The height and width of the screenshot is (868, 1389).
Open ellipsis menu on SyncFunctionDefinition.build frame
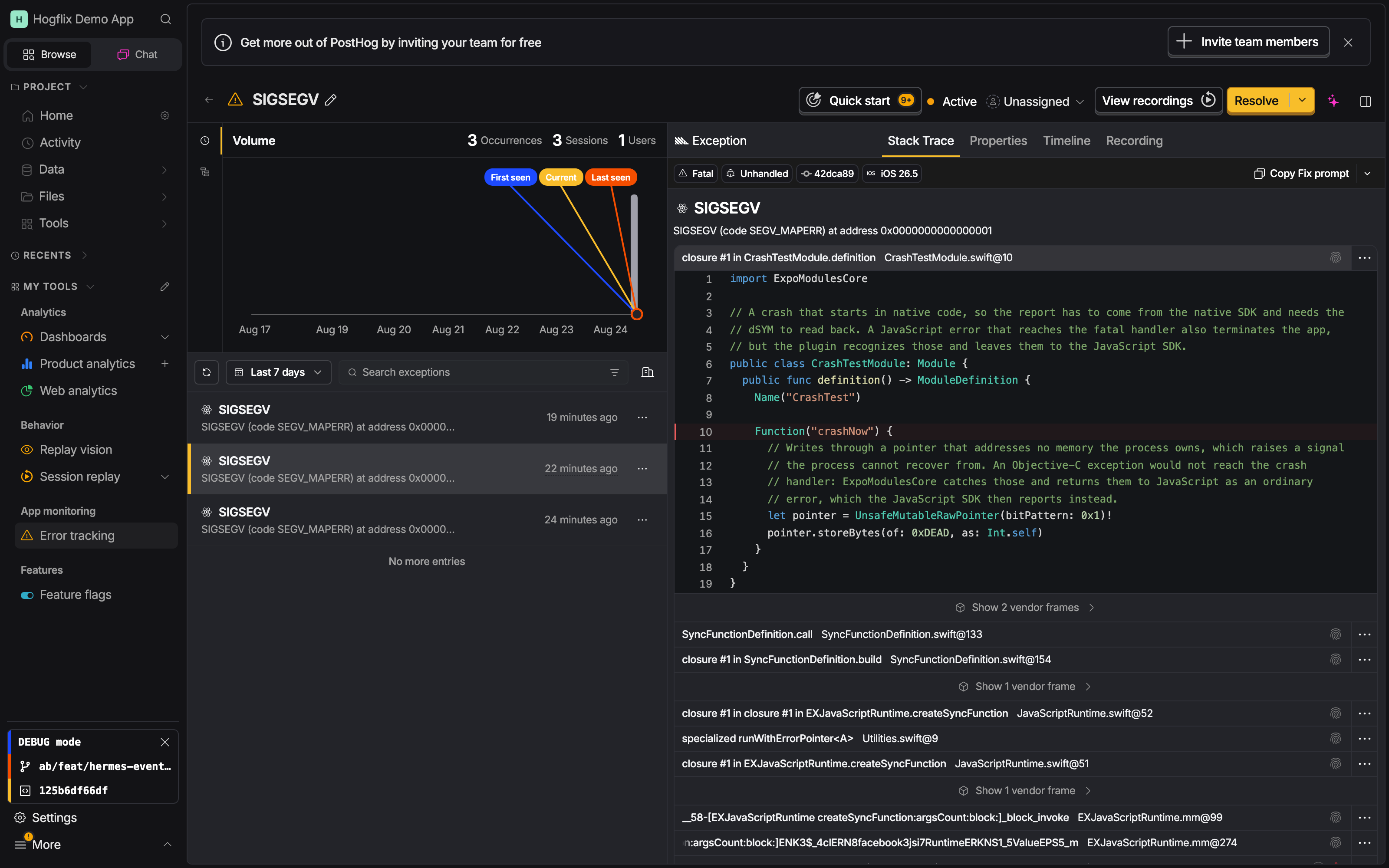click(1364, 660)
